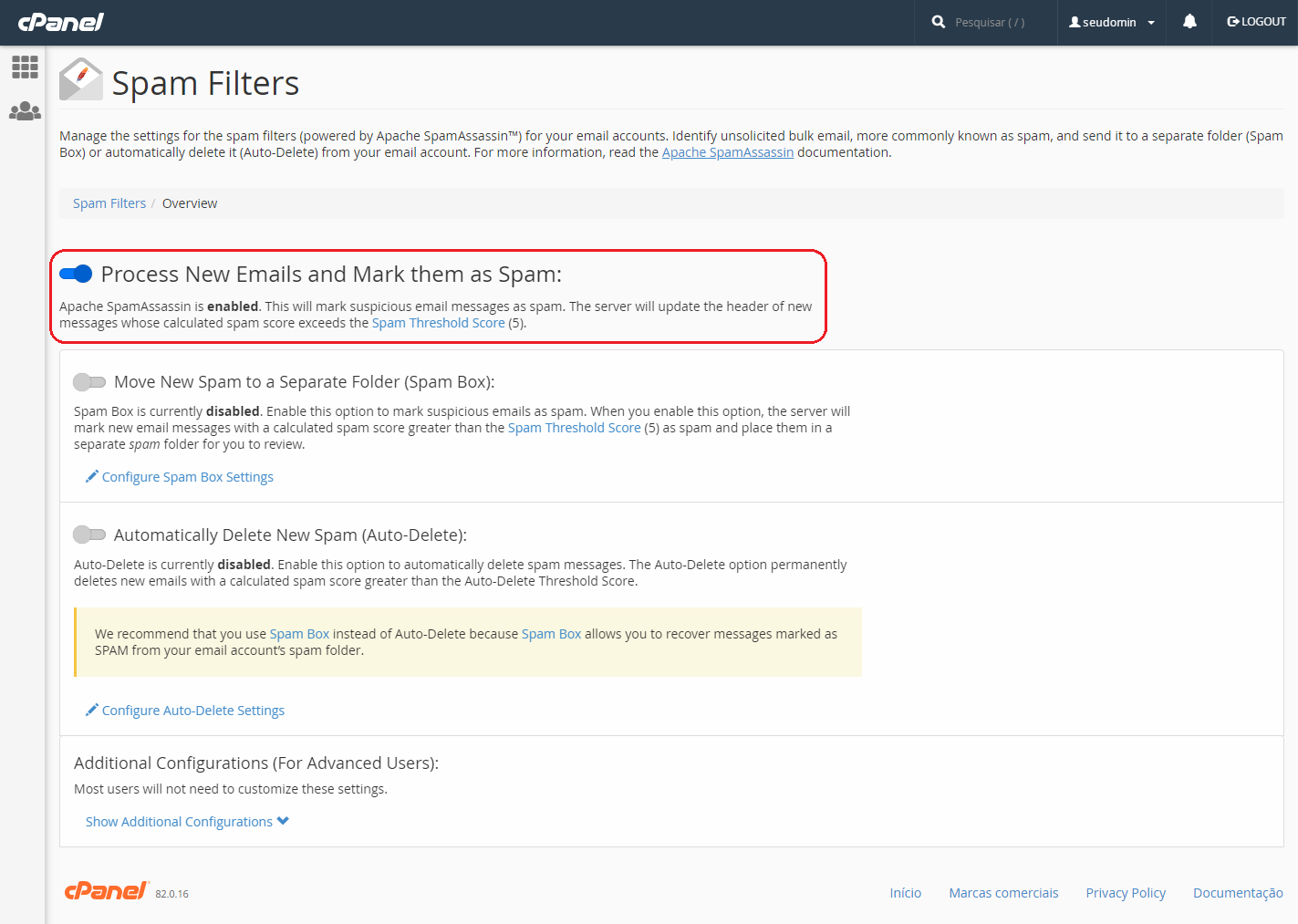Open User Manager icon in sidebar
The image size is (1298, 924).
tap(25, 111)
